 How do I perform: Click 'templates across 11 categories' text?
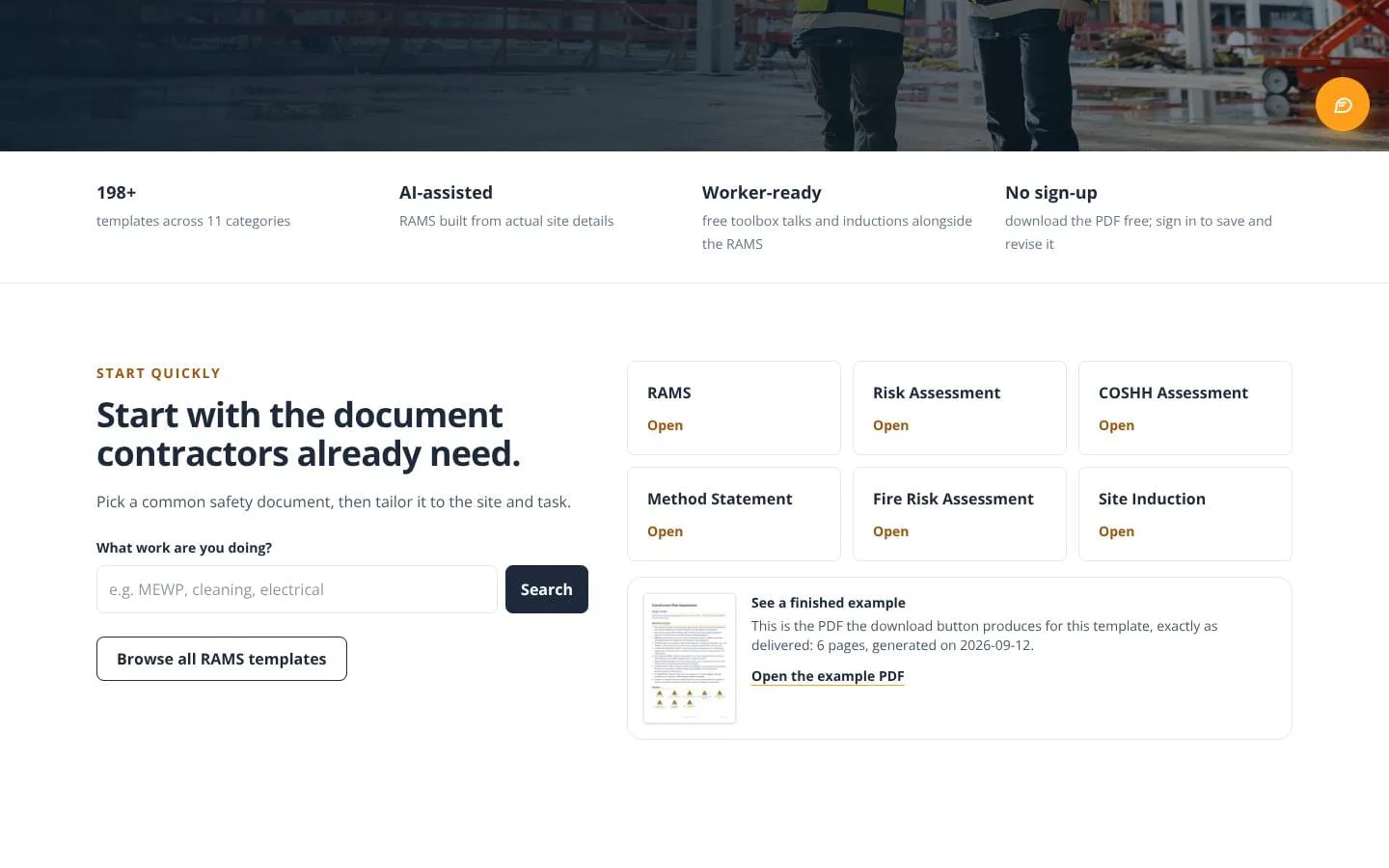193,221
